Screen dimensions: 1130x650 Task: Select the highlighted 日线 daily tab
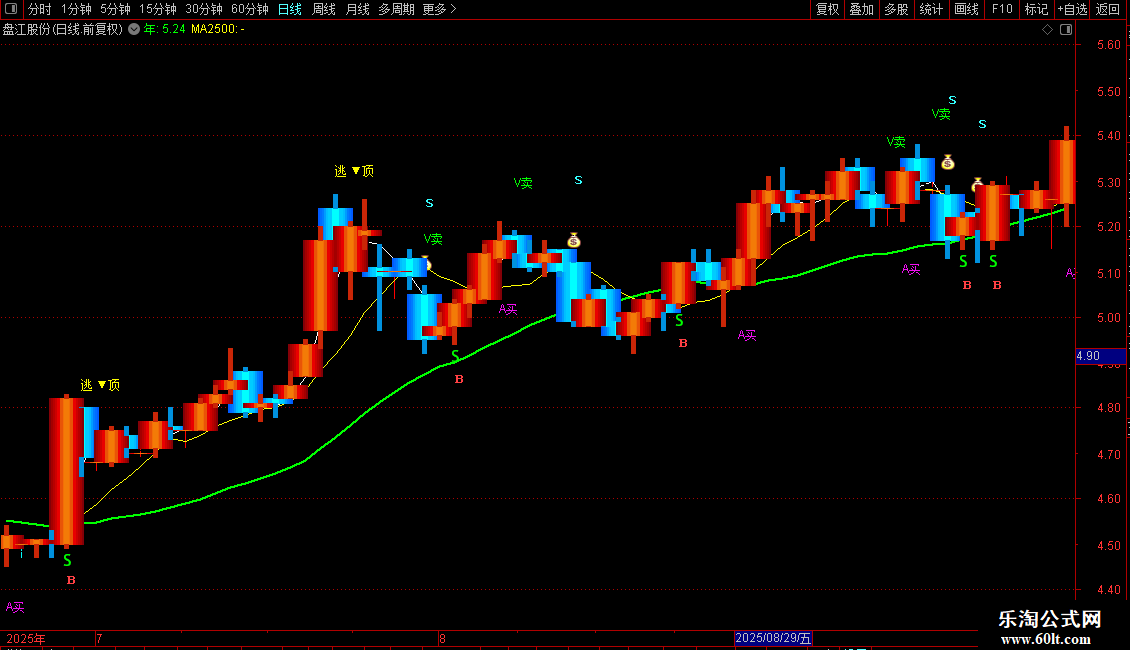point(290,9)
